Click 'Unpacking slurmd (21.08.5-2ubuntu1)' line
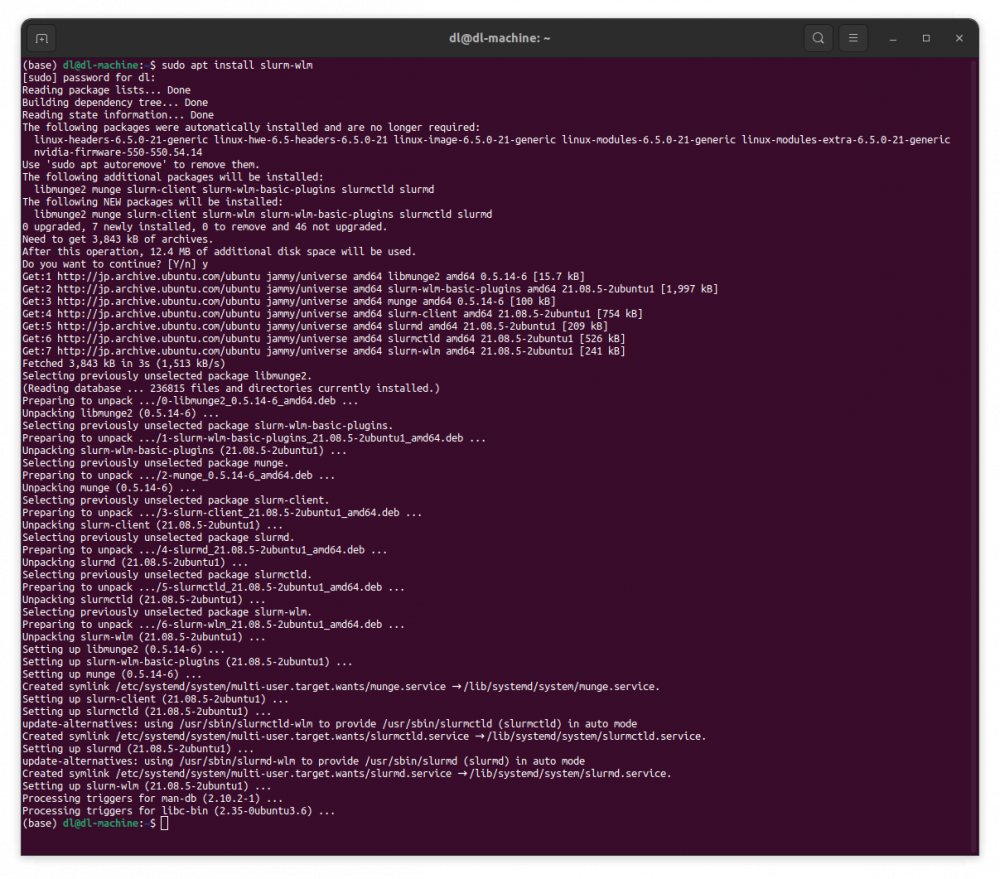 coord(135,563)
